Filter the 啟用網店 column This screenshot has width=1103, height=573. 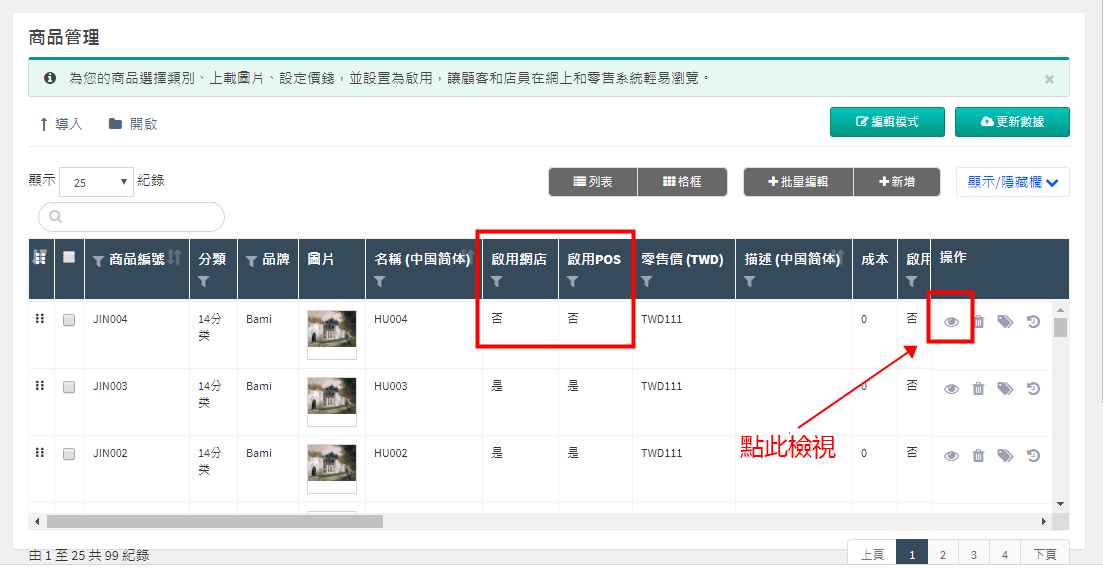tap(497, 281)
